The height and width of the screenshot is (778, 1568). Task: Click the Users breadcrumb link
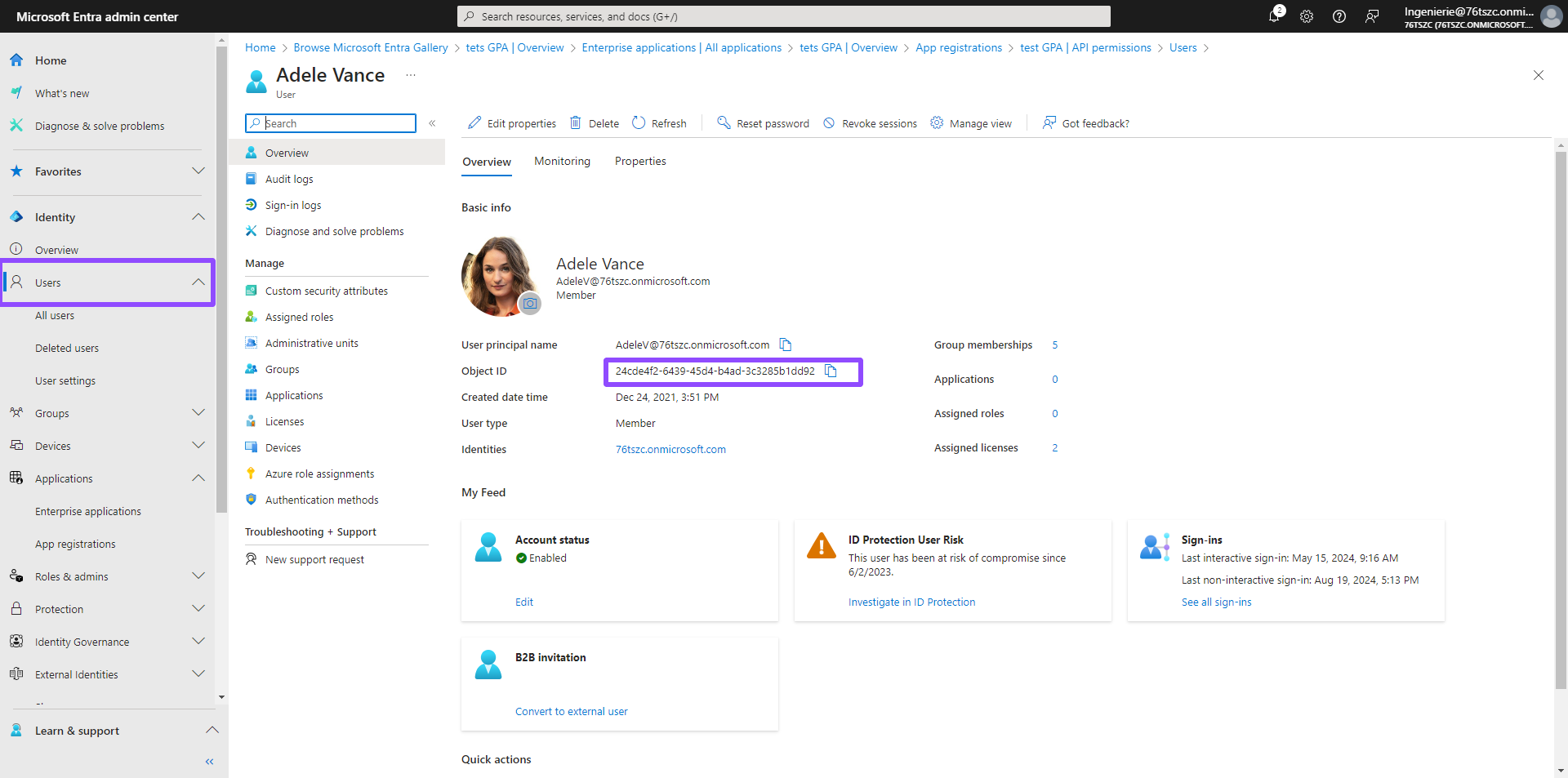pos(1183,47)
